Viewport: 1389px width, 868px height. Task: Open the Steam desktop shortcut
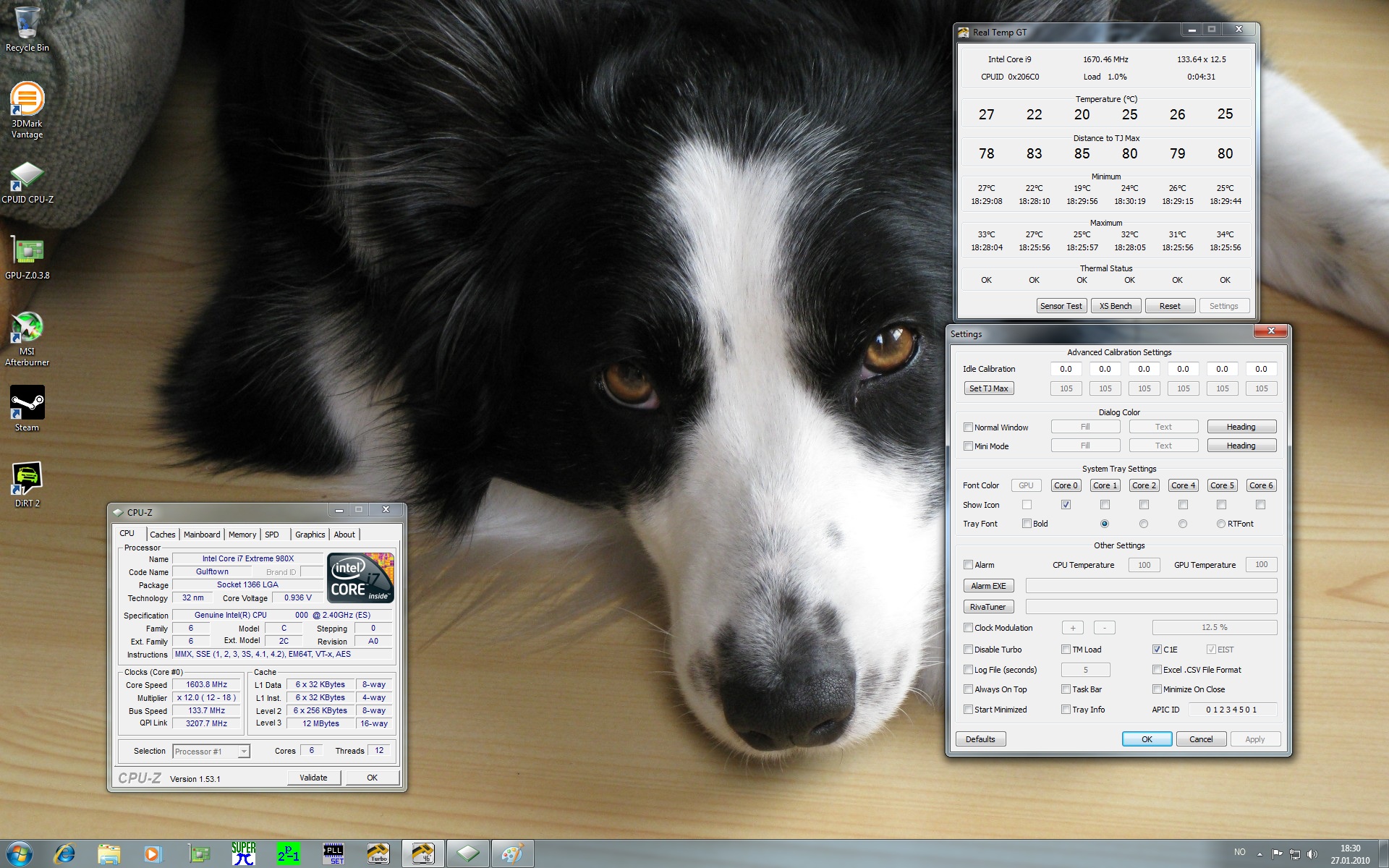[27, 409]
